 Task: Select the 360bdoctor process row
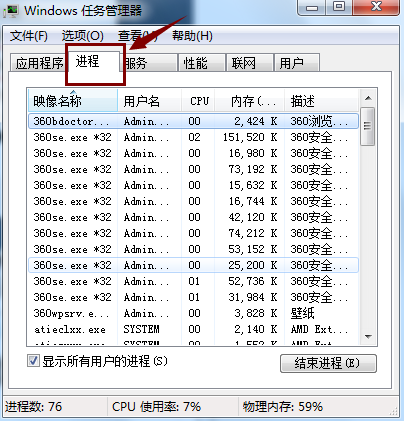(x=193, y=121)
